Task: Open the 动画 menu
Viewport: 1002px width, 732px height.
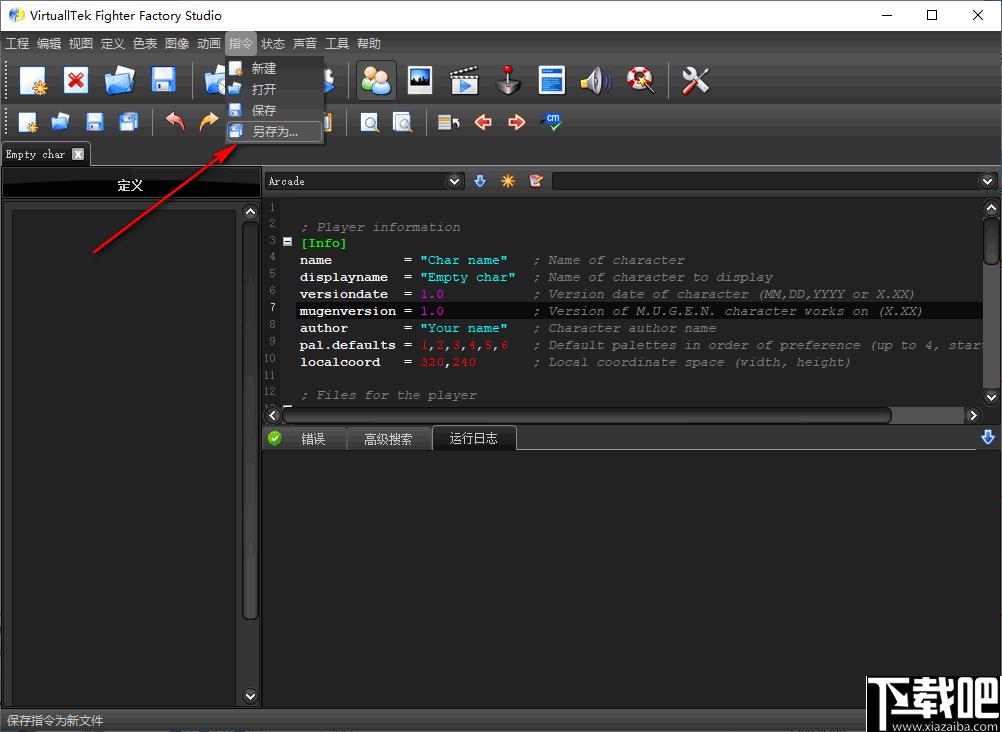Action: [x=209, y=43]
